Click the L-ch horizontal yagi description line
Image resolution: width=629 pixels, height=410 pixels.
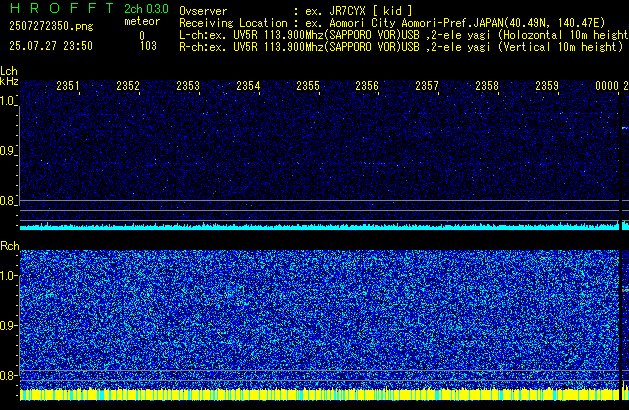pos(404,35)
